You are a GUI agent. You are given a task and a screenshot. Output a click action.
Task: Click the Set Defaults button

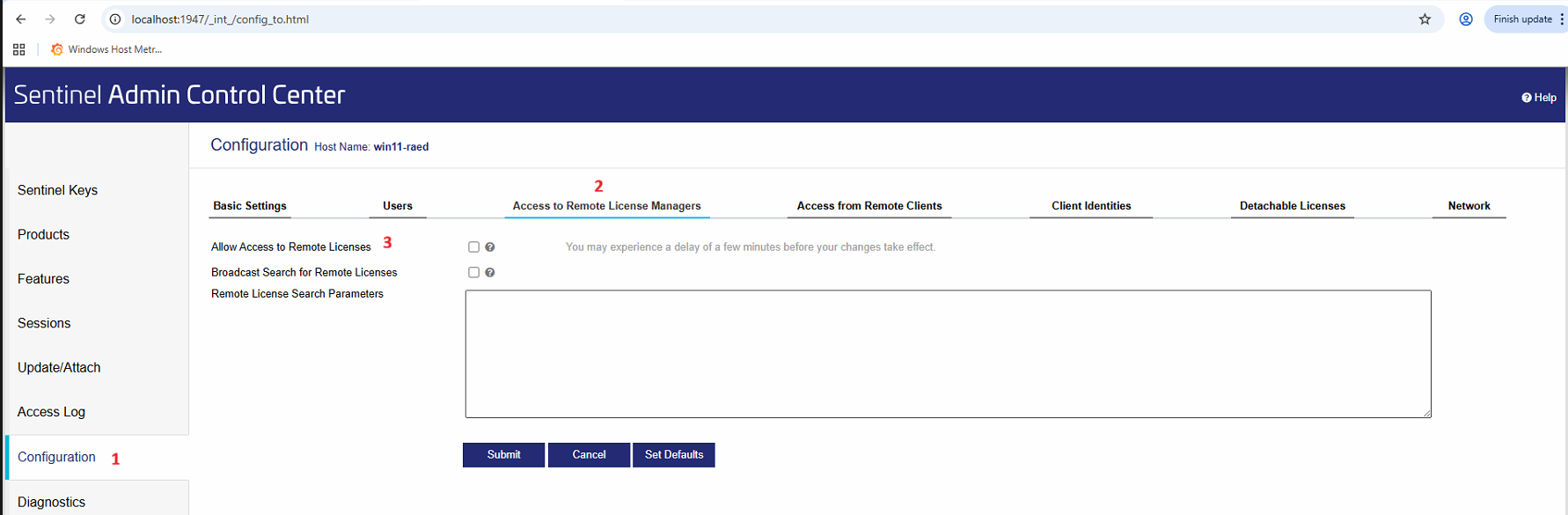(x=674, y=455)
